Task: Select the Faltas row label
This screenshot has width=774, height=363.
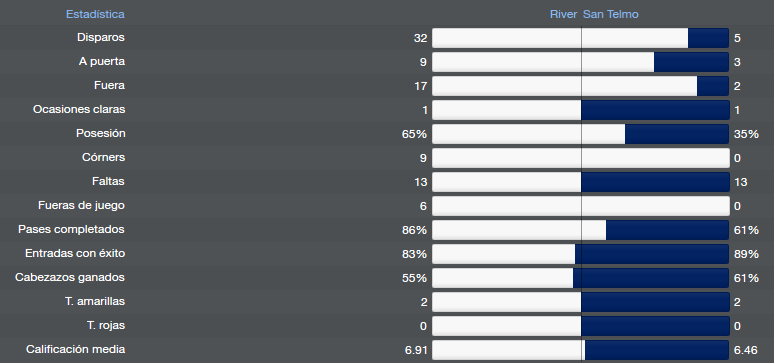Action: [x=108, y=181]
